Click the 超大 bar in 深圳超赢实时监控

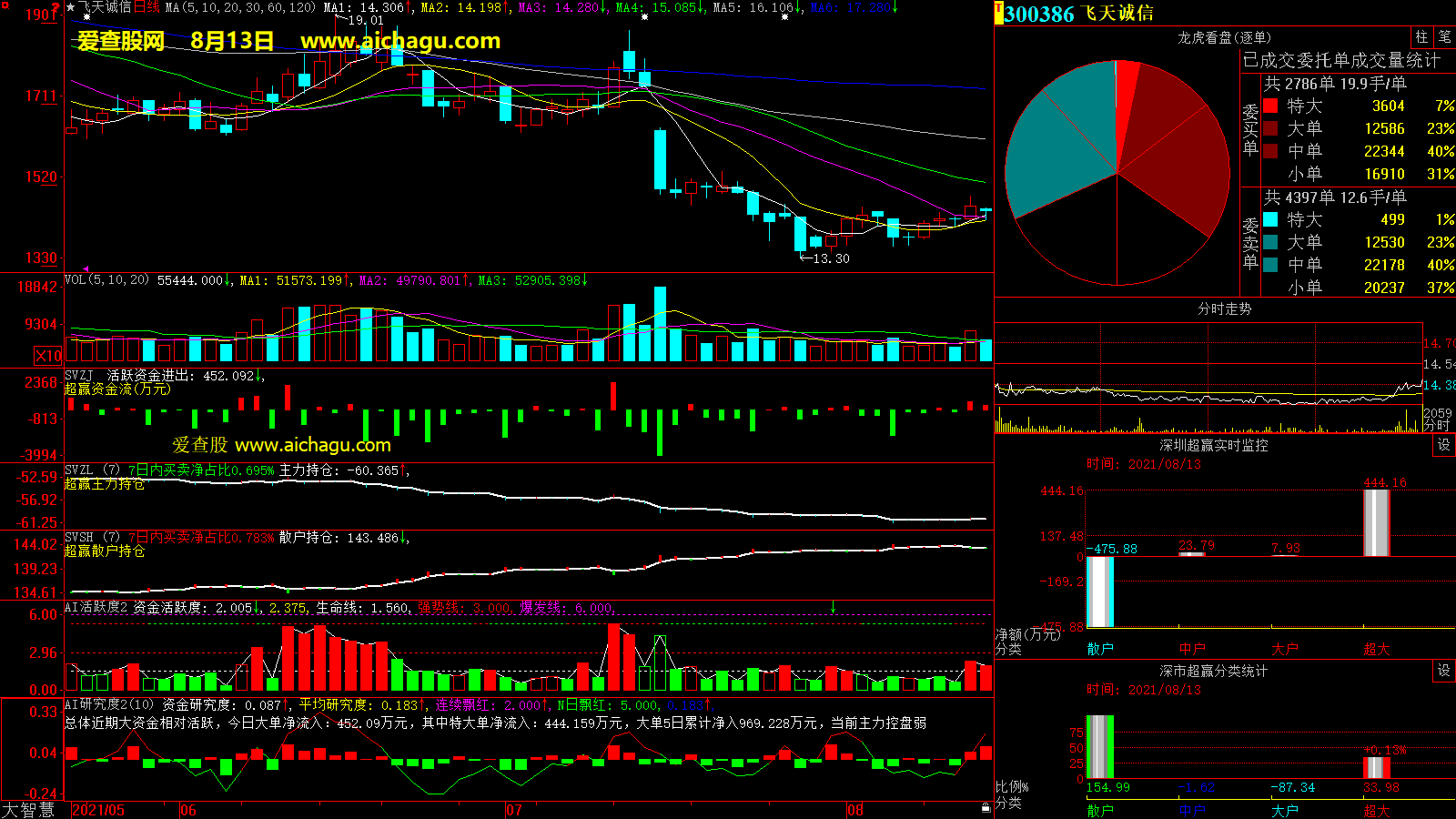[x=1376, y=523]
